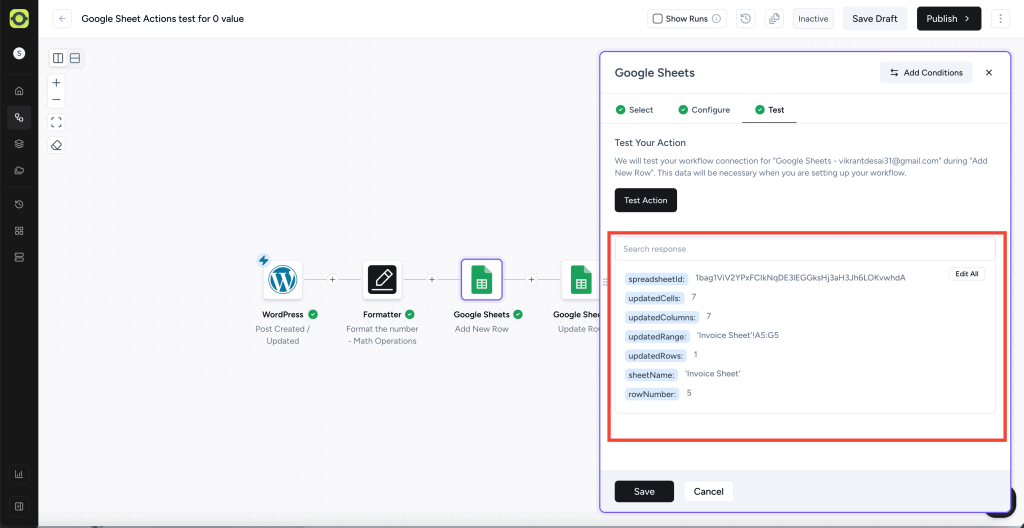The width and height of the screenshot is (1024, 528).
Task: Click the WordPress trigger node icon
Action: [x=283, y=281]
